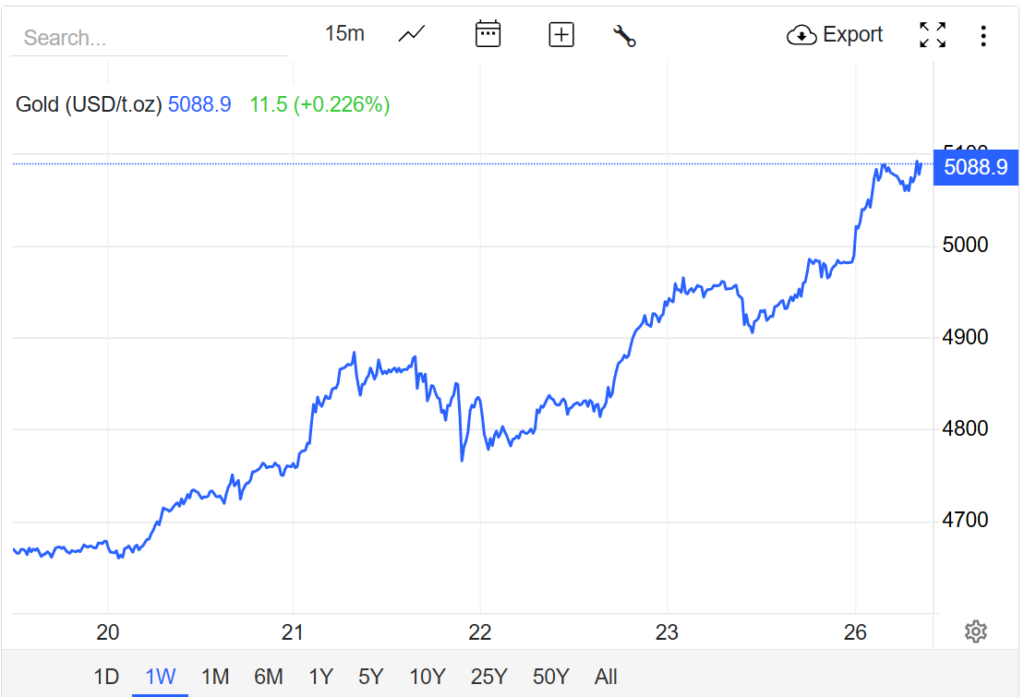Open the three-dot more options menu
1024x697 pixels.
click(x=983, y=36)
